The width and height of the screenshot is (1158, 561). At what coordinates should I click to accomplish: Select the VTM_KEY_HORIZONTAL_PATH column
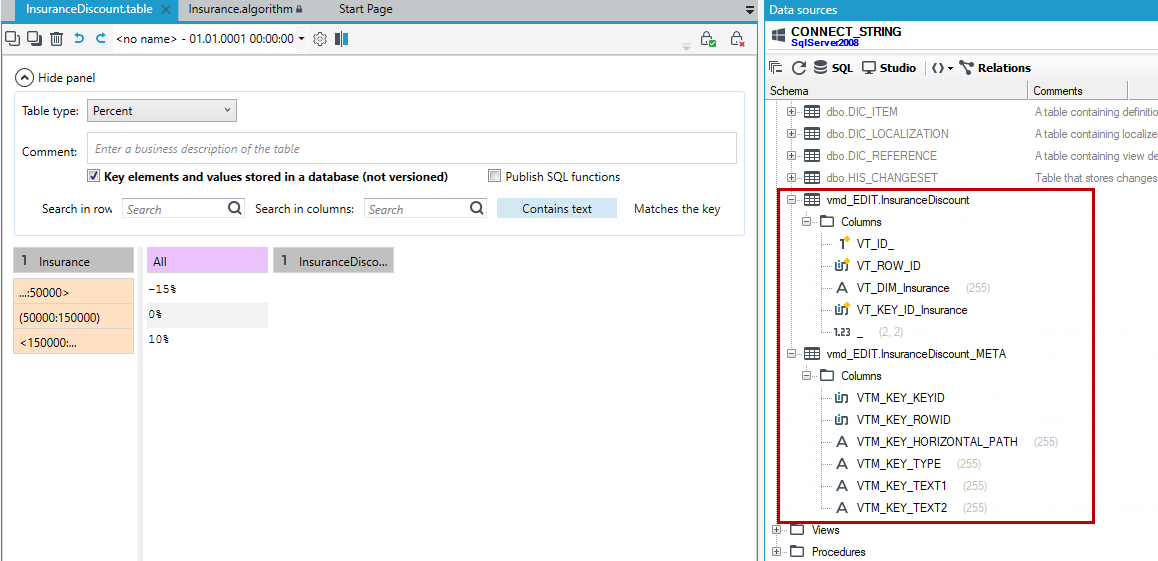937,442
